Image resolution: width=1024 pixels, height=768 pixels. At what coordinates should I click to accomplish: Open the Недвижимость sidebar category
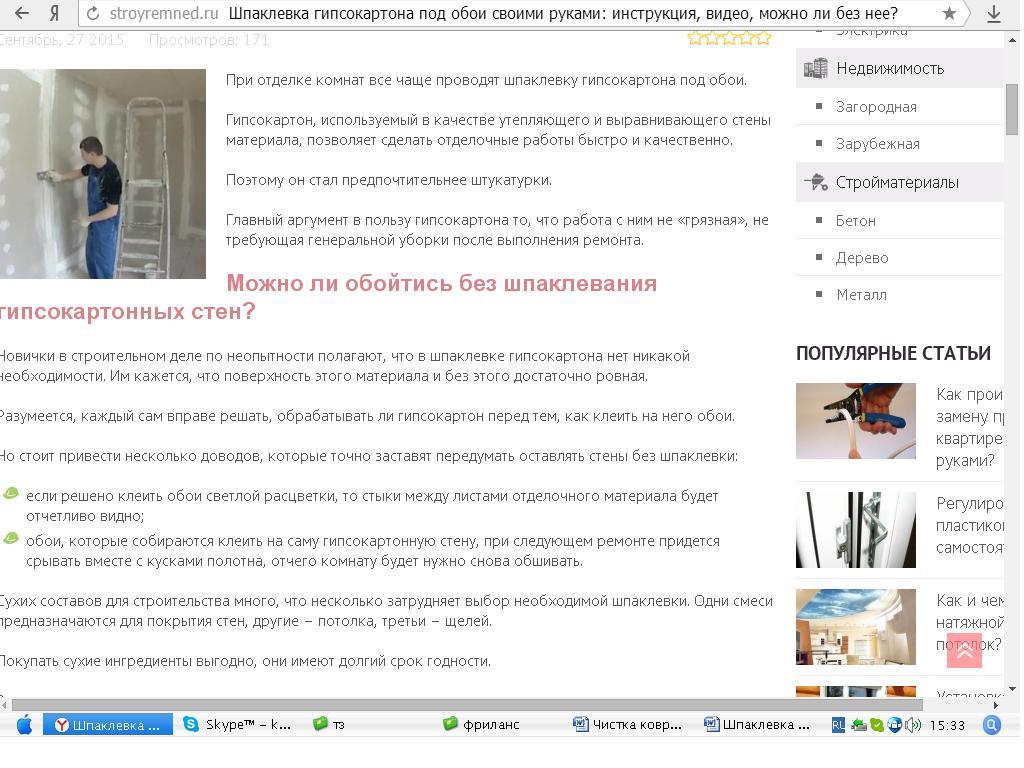899,68
